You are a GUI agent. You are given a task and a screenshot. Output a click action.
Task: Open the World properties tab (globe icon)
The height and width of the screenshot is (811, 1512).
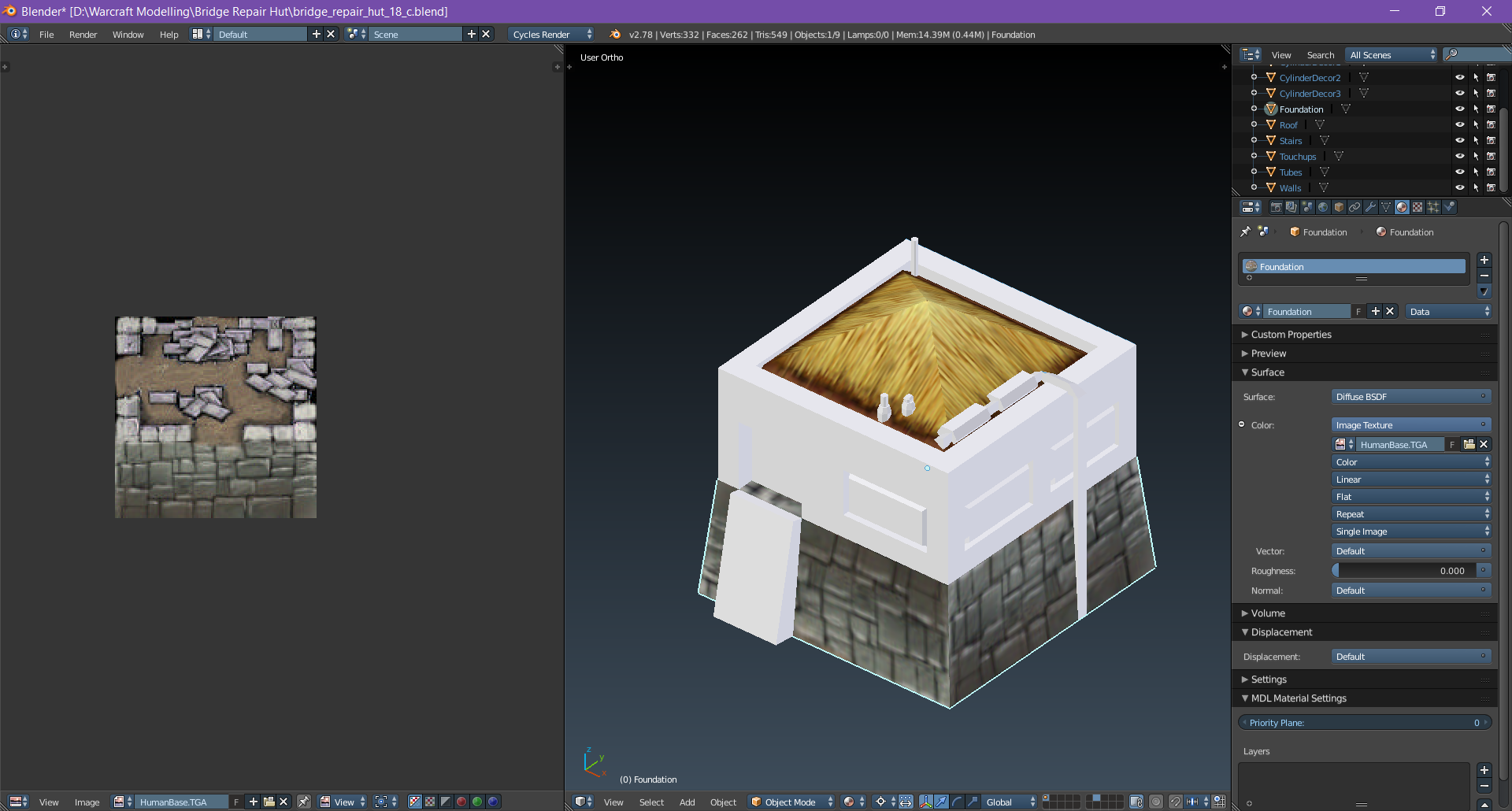1323,207
